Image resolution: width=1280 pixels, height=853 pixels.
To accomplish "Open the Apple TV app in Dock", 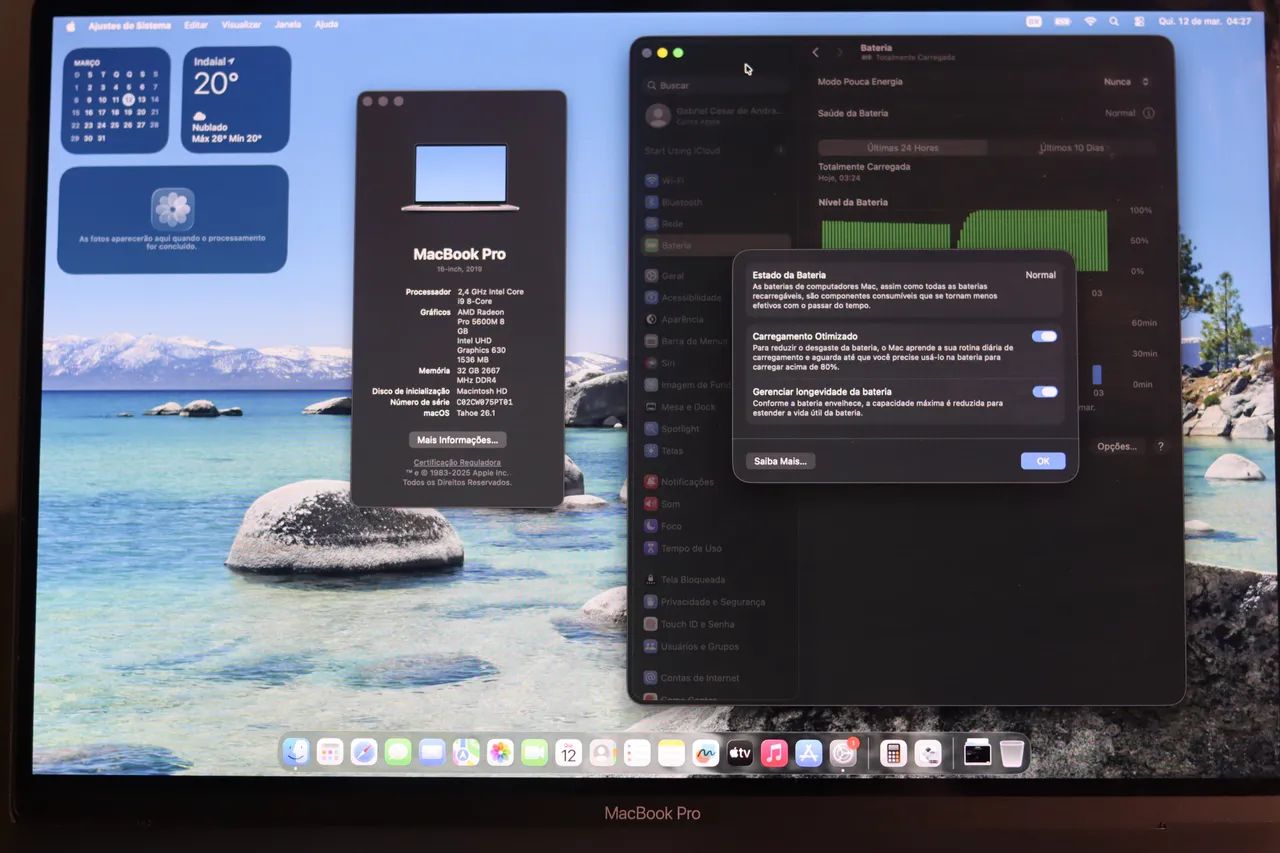I will pos(740,752).
